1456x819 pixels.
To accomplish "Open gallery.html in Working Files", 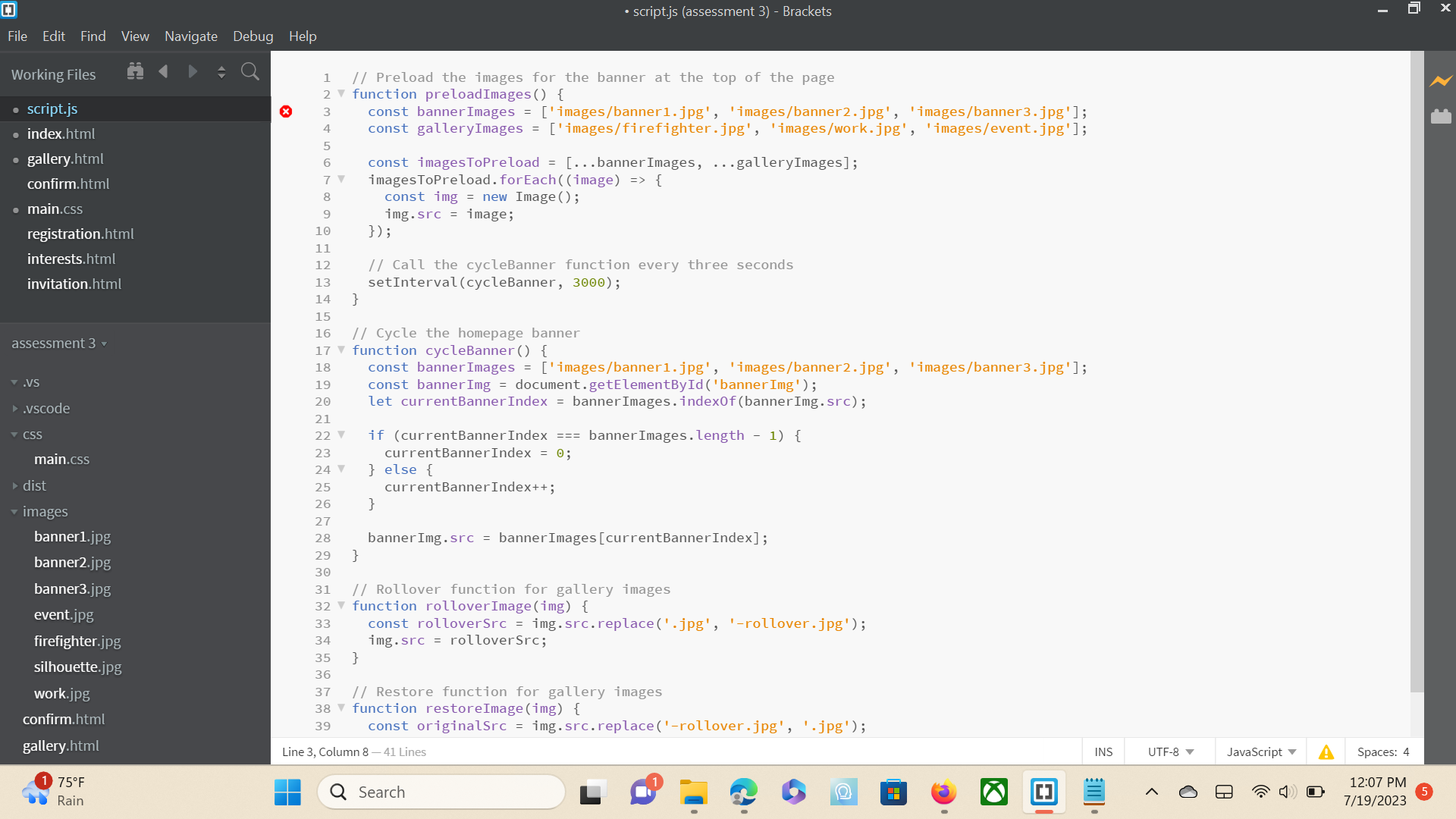I will 65,158.
